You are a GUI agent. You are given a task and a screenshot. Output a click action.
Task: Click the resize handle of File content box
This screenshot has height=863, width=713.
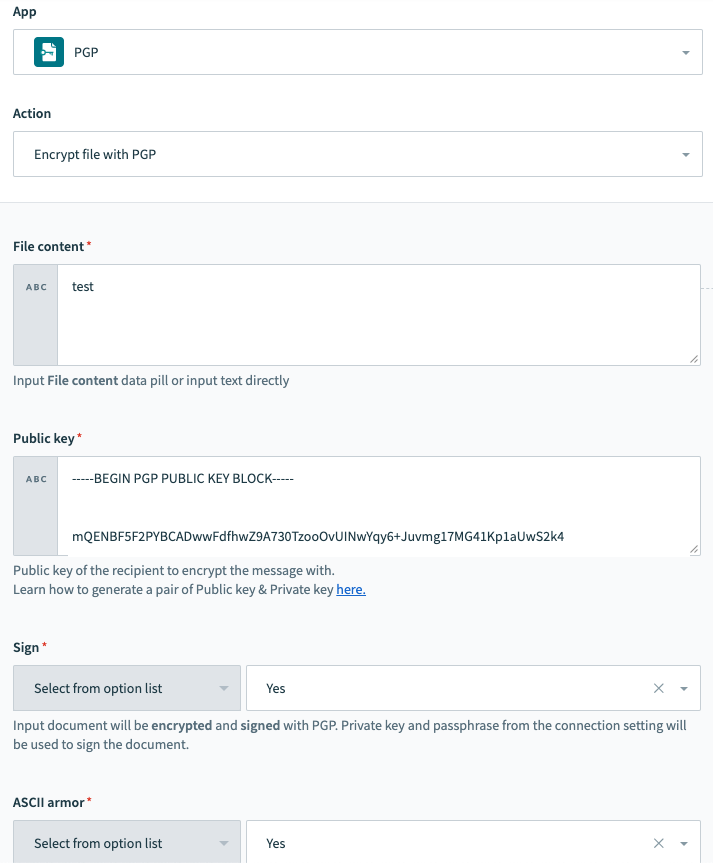tap(694, 361)
